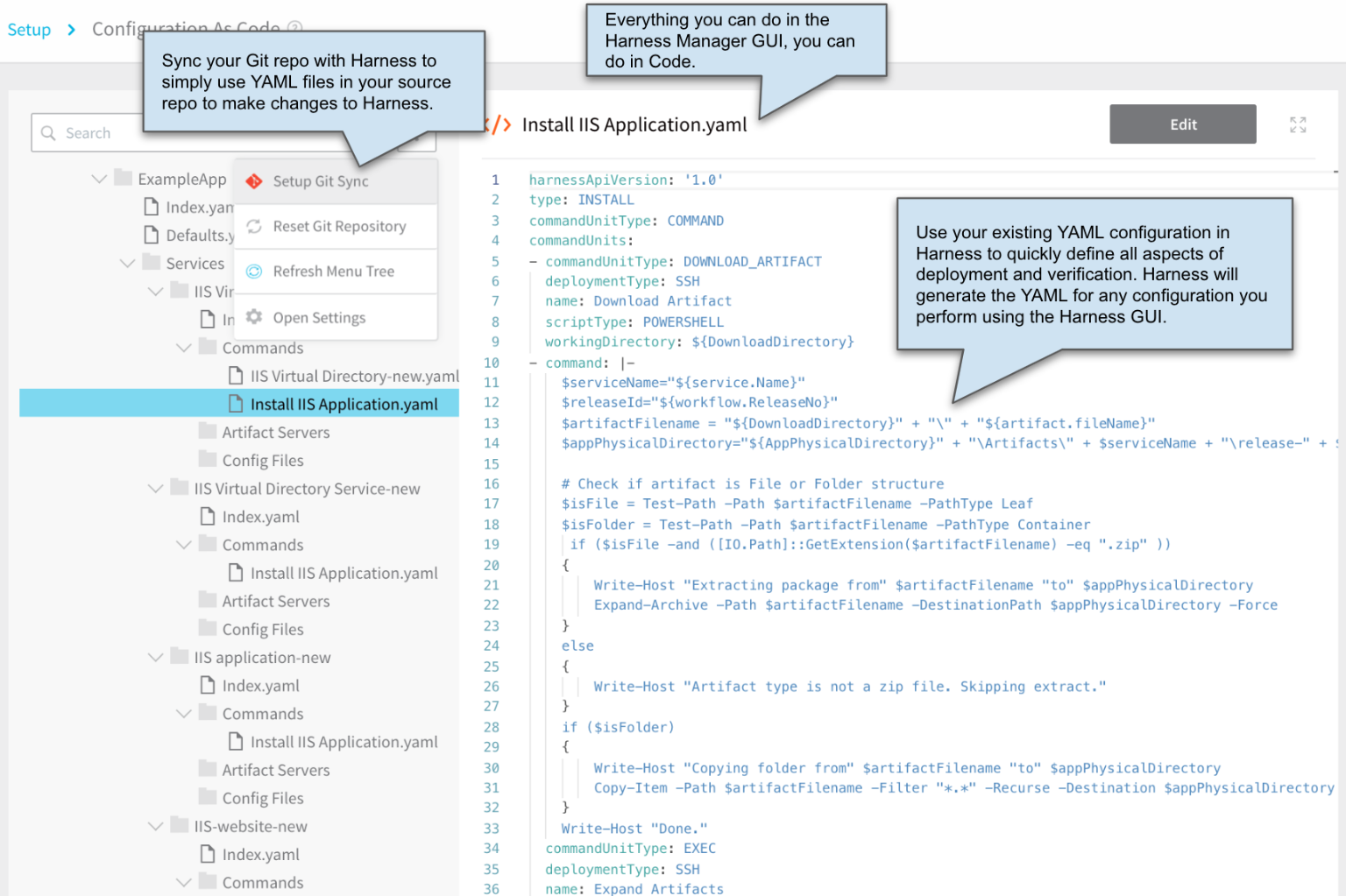Choose Open Settings from menu
Viewport: 1346px width, 896px height.
(x=336, y=317)
